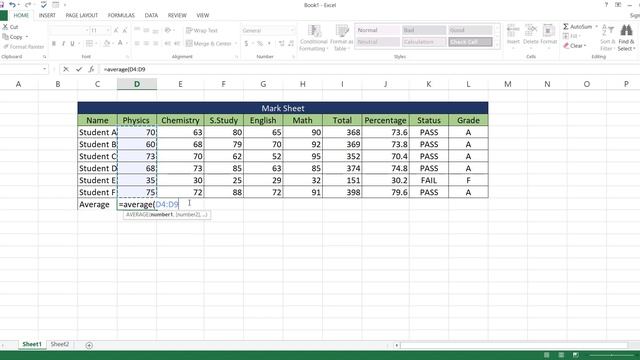Expand the Copy options arrow

pos(27,37)
